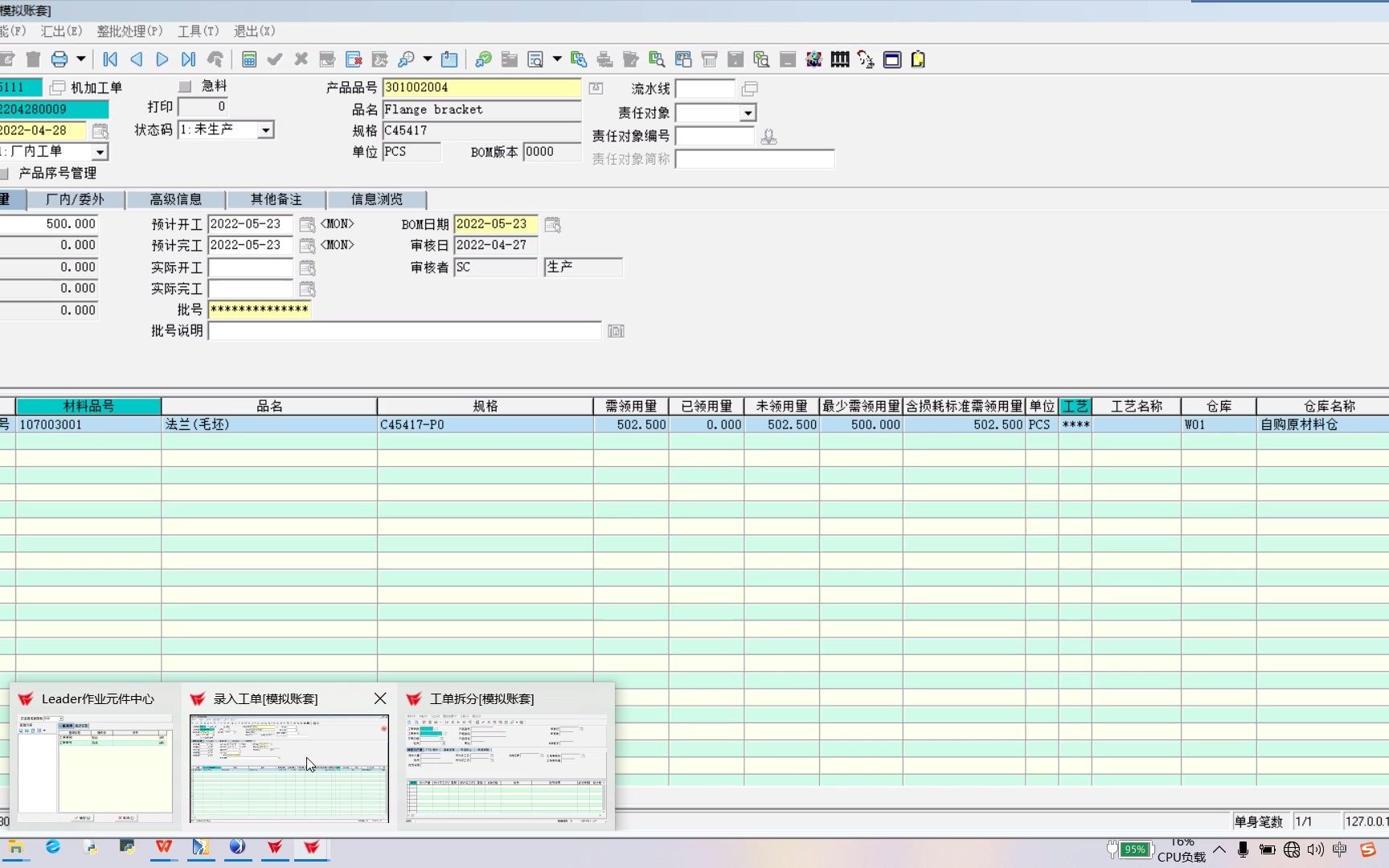Click the person icon next to 责任对象编号

click(x=768, y=137)
